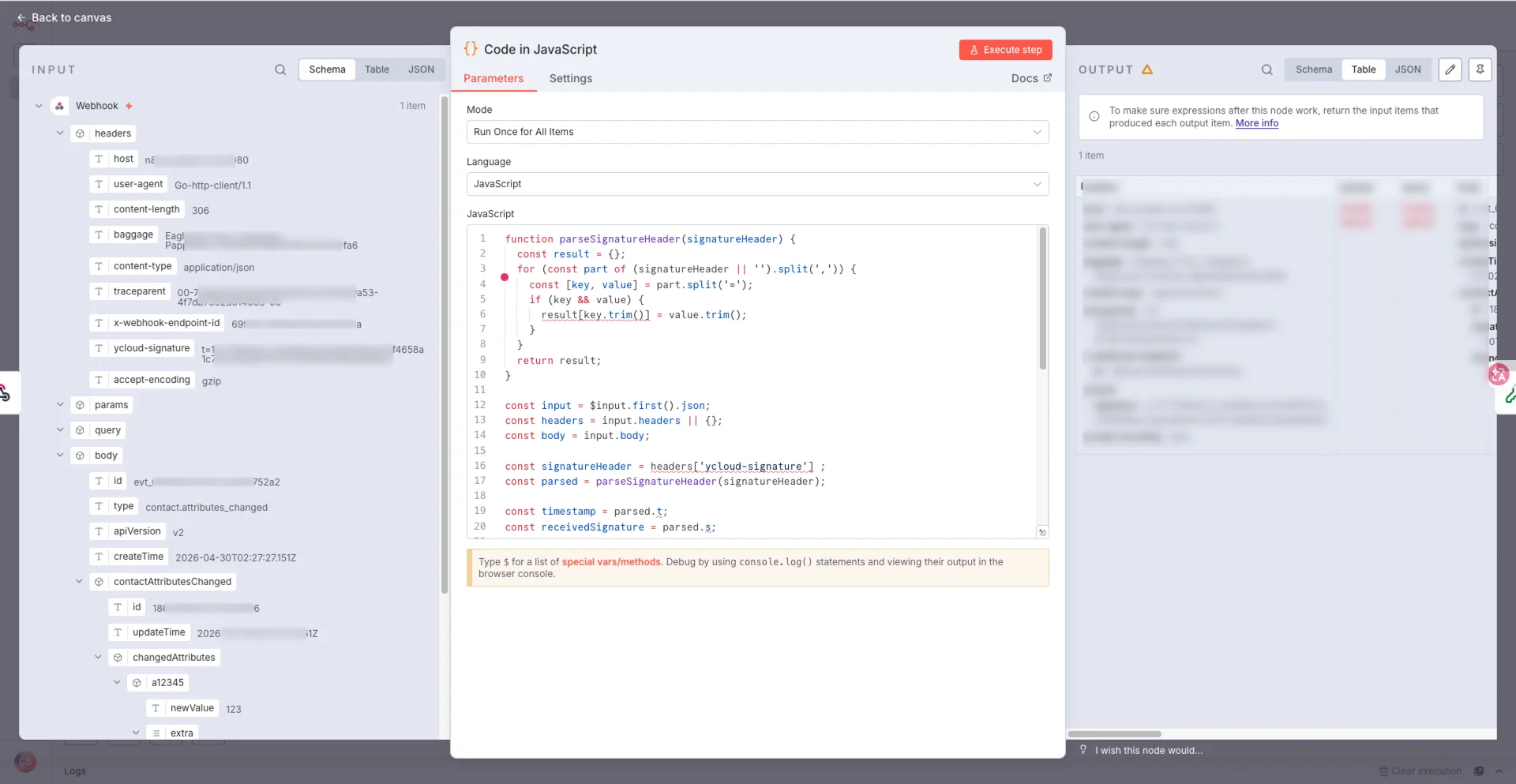The width and height of the screenshot is (1516, 784).
Task: Click the special vars/methods link
Action: 611,562
